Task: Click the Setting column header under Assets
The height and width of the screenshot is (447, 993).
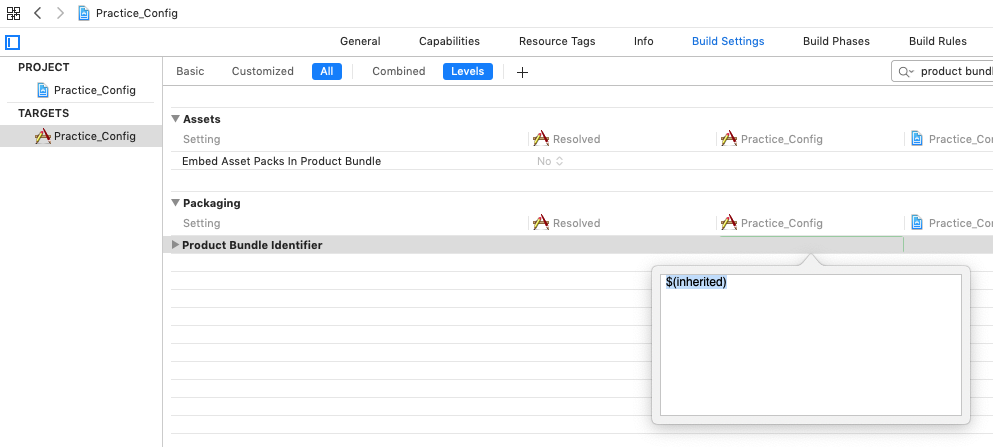Action: point(201,139)
